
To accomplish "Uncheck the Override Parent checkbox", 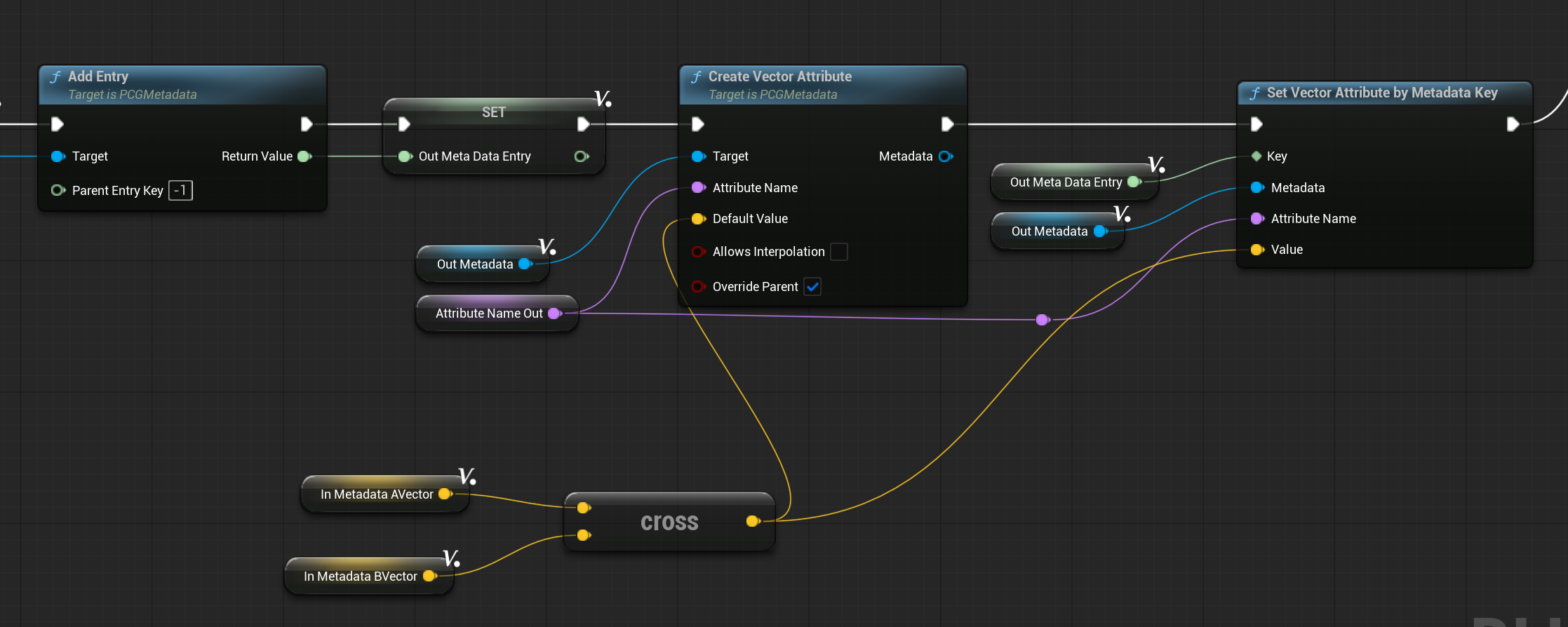I will [x=812, y=287].
